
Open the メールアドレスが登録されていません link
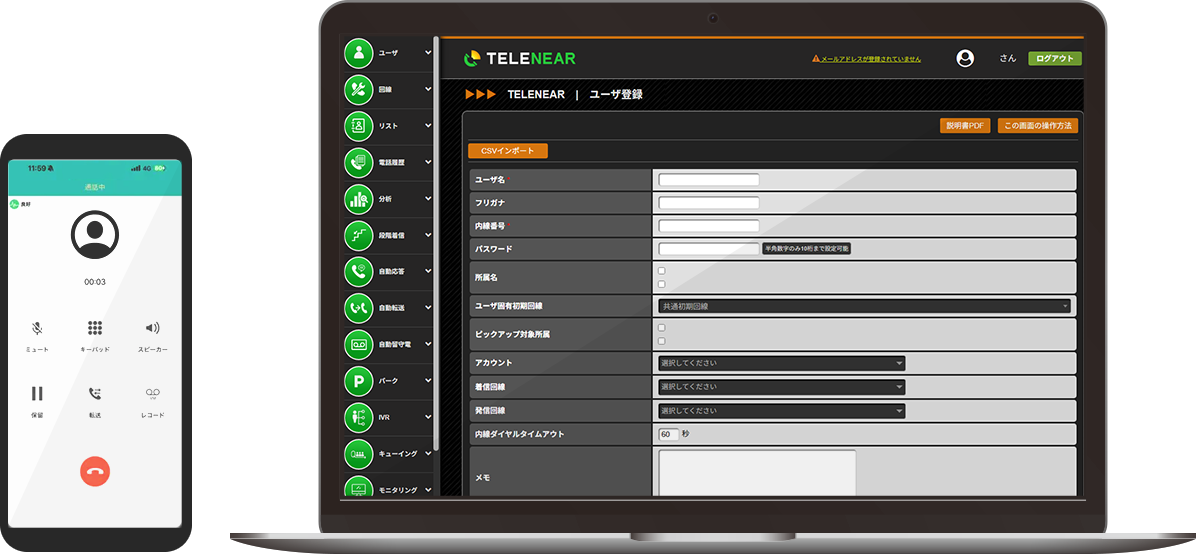pos(870,59)
